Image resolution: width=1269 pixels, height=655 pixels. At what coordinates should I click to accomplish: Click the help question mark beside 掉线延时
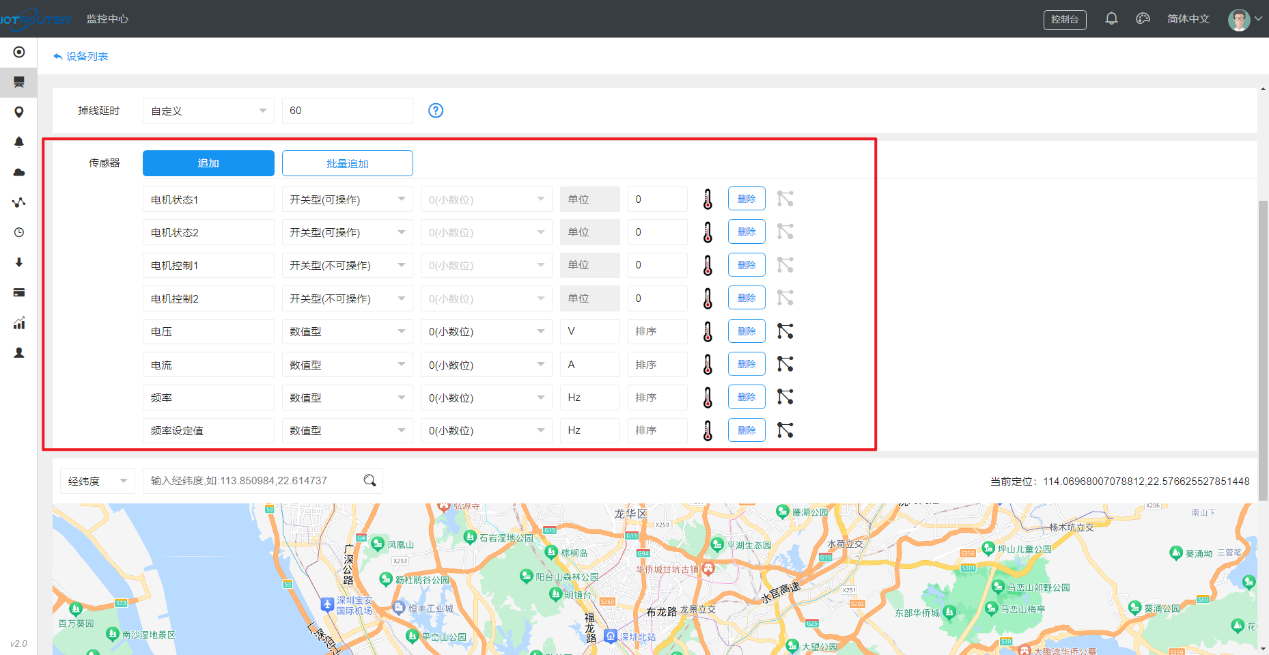pyautogui.click(x=436, y=110)
